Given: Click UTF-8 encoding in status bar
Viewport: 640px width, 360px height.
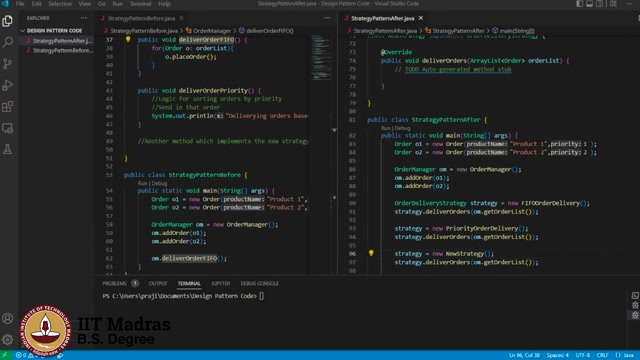Looking at the screenshot, I should pyautogui.click(x=582, y=355).
